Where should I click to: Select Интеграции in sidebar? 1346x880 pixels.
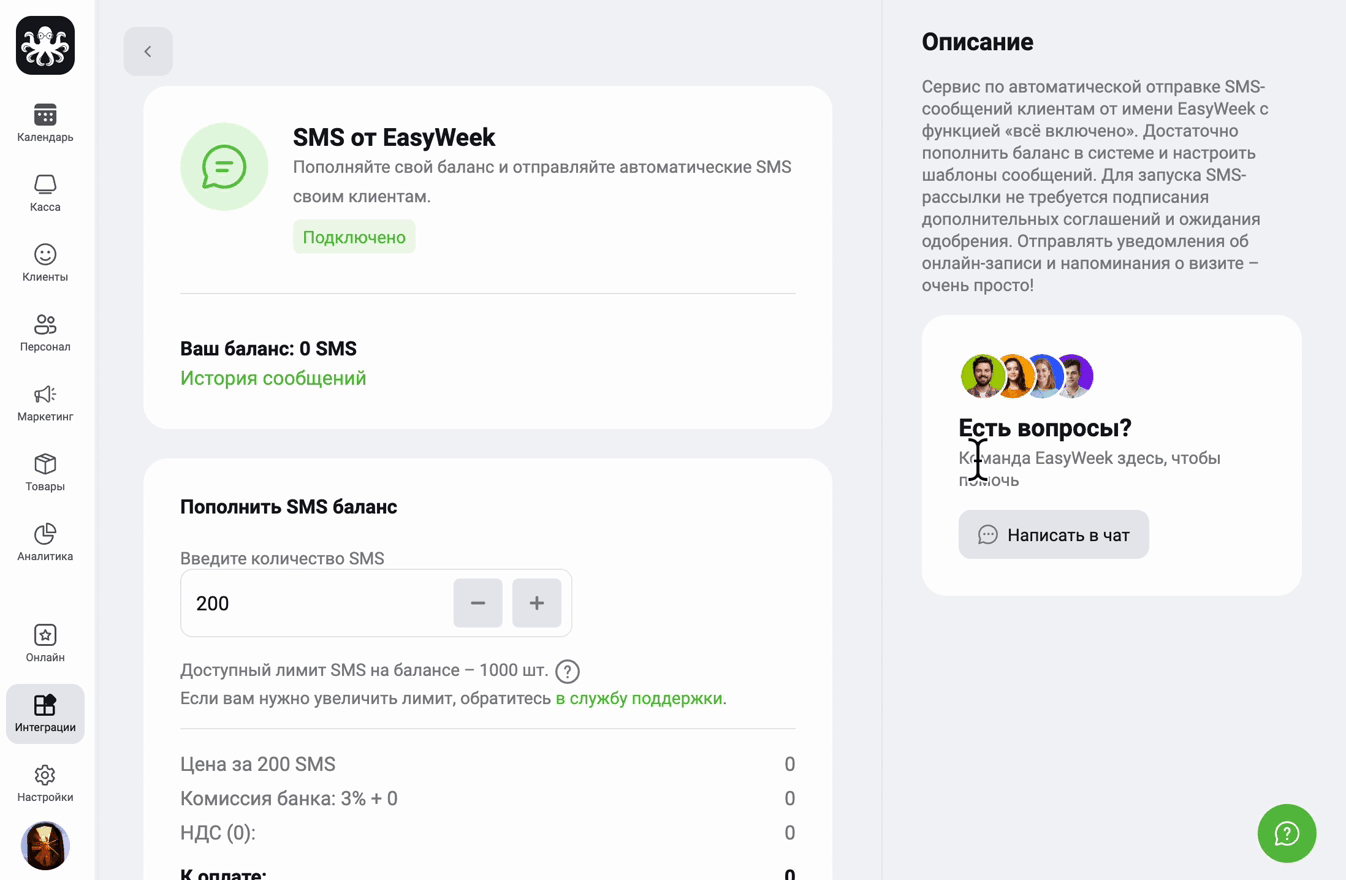coord(45,714)
